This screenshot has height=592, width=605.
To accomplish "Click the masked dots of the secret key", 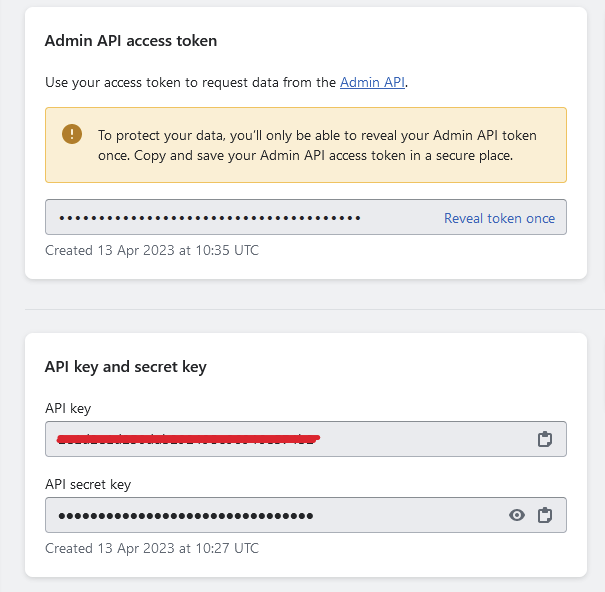I will 186,516.
